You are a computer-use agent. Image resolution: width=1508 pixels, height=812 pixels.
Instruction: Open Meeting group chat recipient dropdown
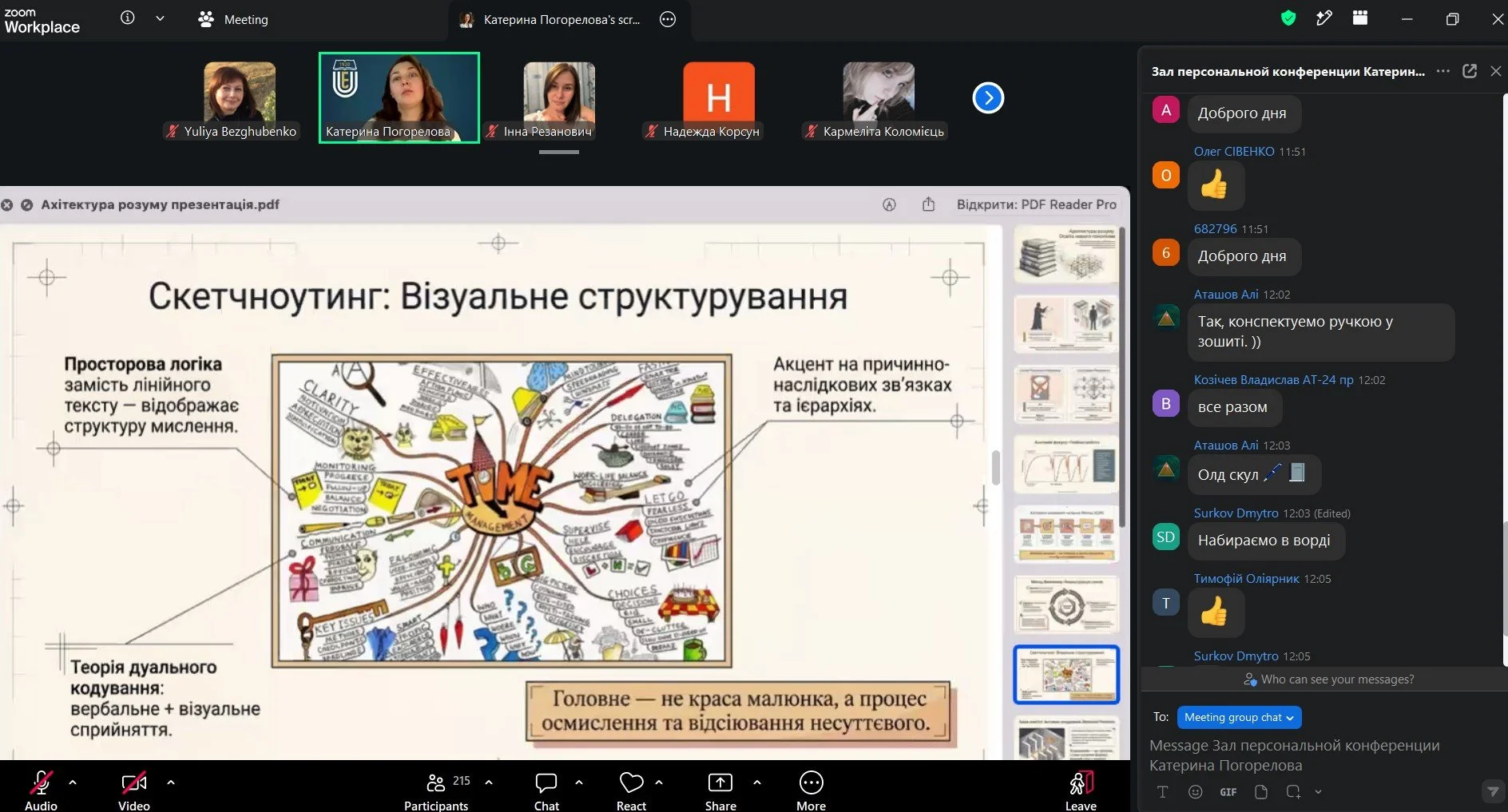[x=1239, y=717]
